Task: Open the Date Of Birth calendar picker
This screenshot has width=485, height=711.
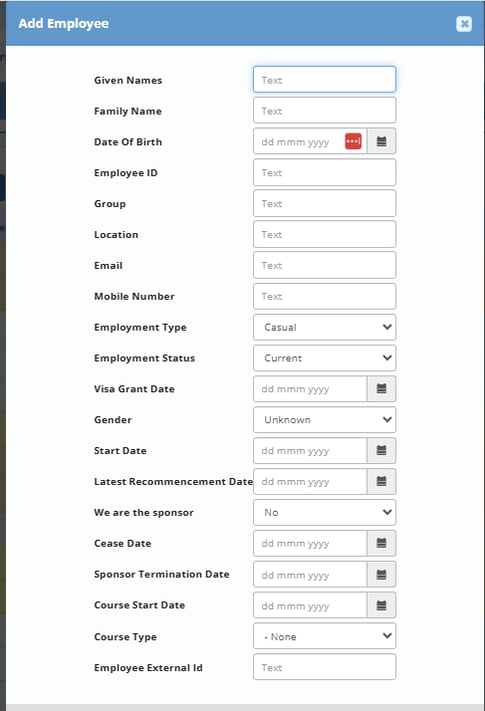Action: (381, 141)
